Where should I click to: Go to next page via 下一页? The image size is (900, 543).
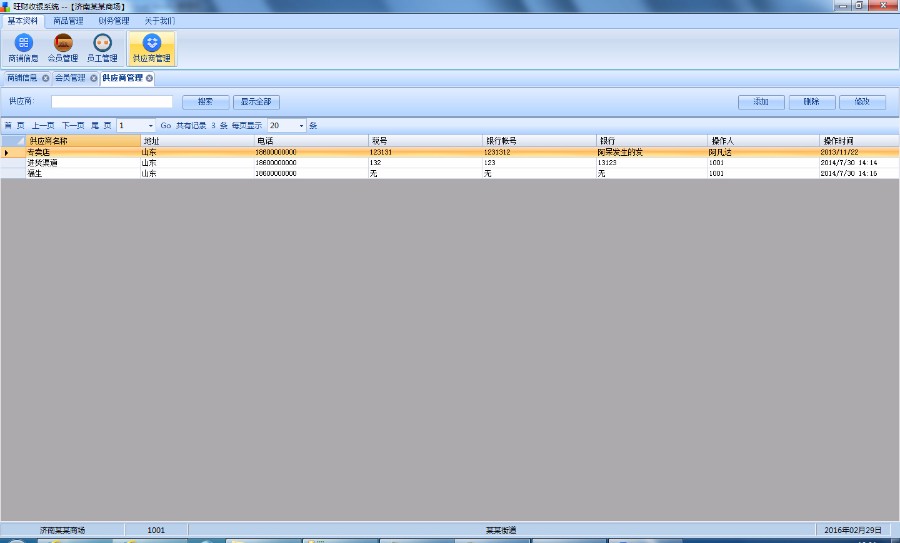point(73,126)
